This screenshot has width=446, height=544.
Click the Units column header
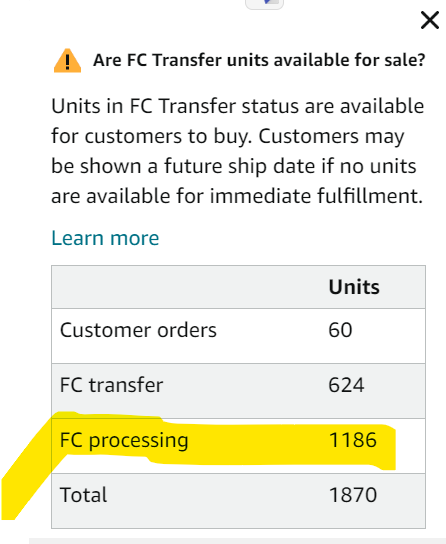pyautogui.click(x=354, y=287)
